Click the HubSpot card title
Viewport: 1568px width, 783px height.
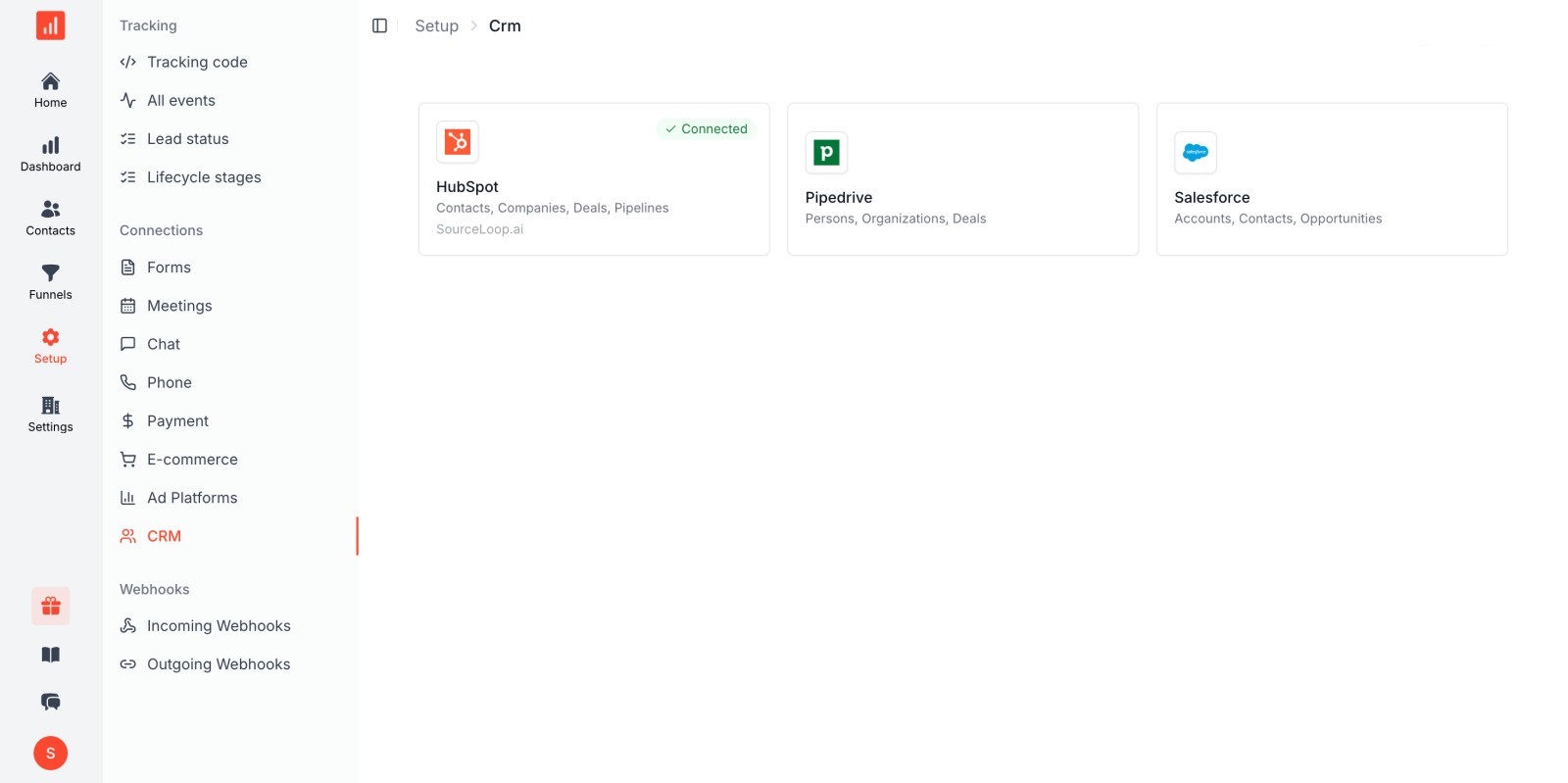(467, 187)
